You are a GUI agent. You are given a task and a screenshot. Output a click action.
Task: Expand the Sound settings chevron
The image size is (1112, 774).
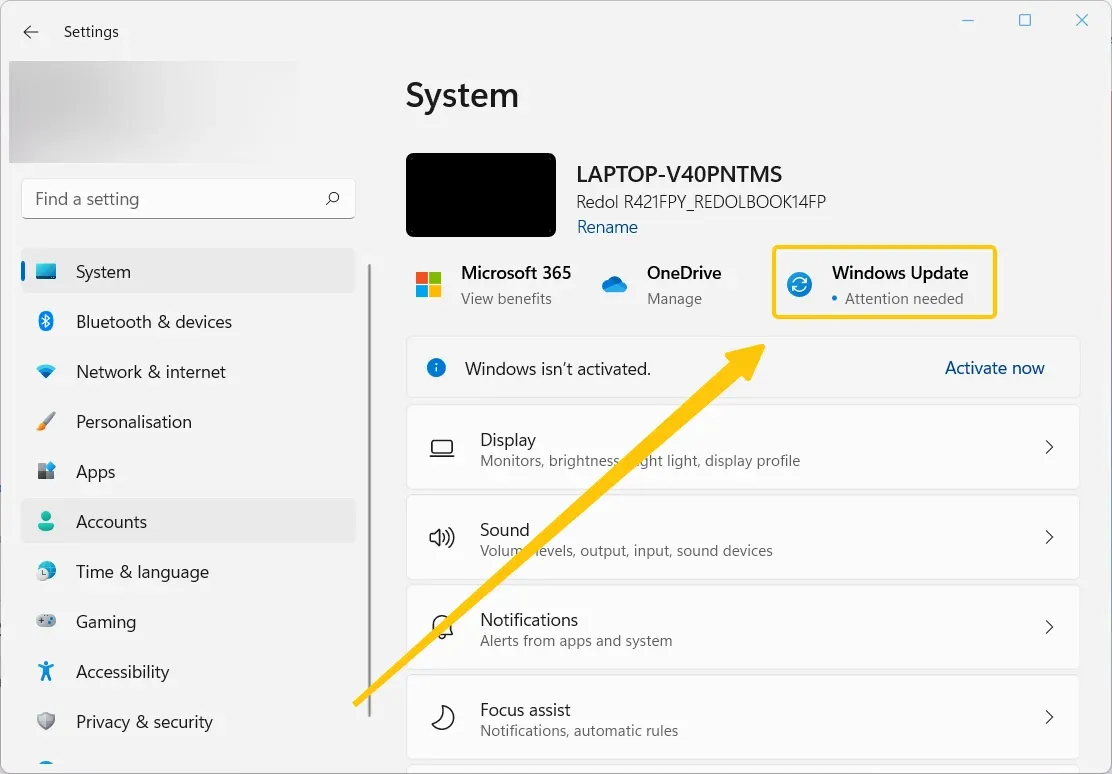(1049, 537)
